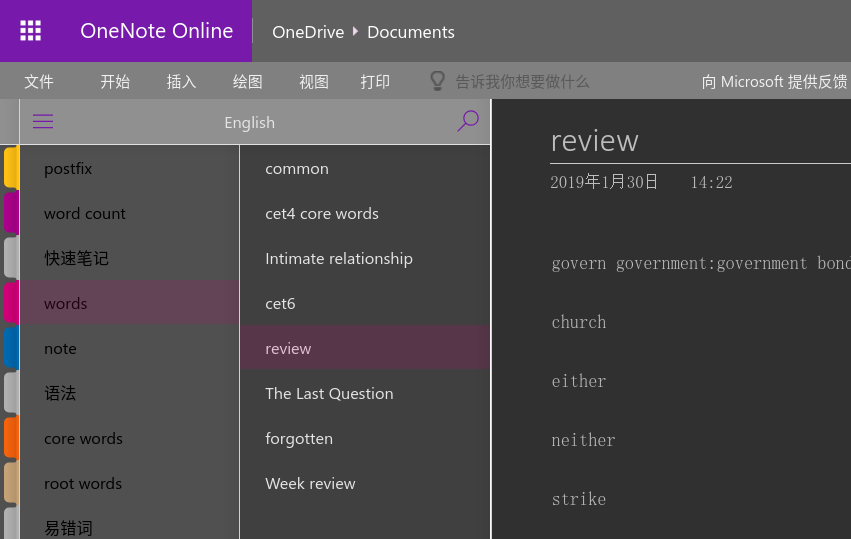Screen dimensions: 851x539
Task: Select the word count section
Action: pos(129,213)
